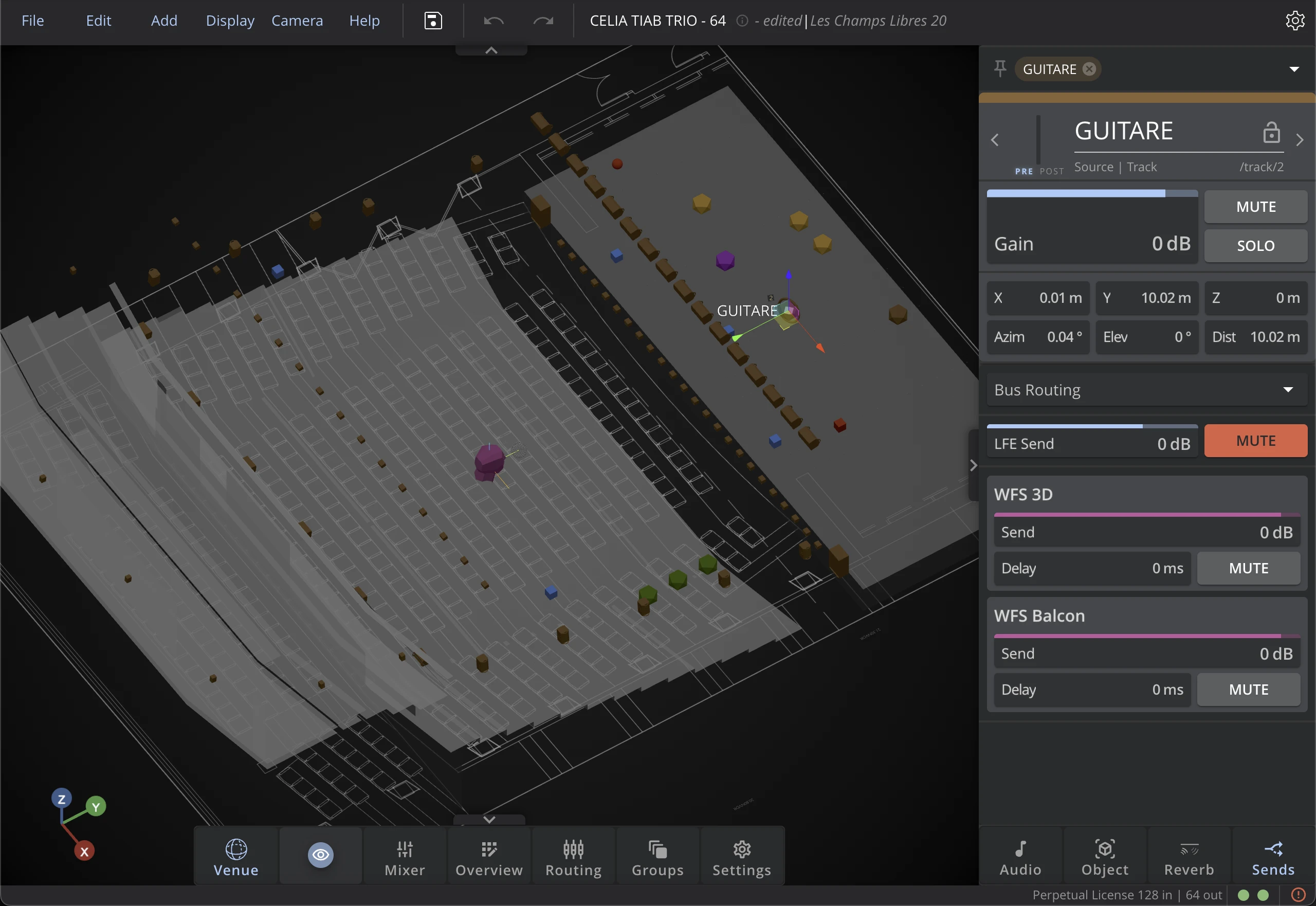
Task: Open the Venue view
Action: tap(236, 857)
